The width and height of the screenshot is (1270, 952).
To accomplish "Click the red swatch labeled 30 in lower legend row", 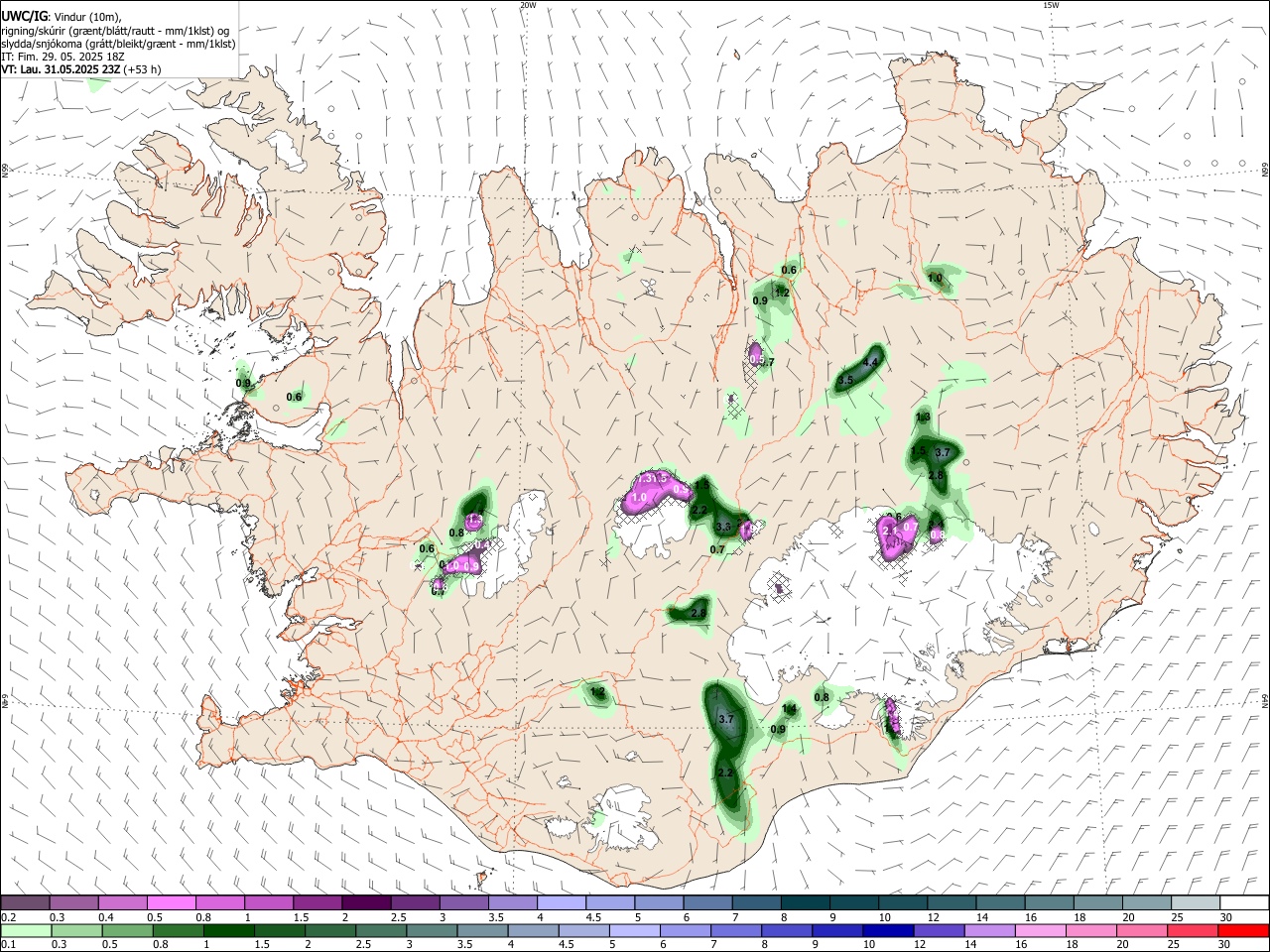I will coord(1243,930).
